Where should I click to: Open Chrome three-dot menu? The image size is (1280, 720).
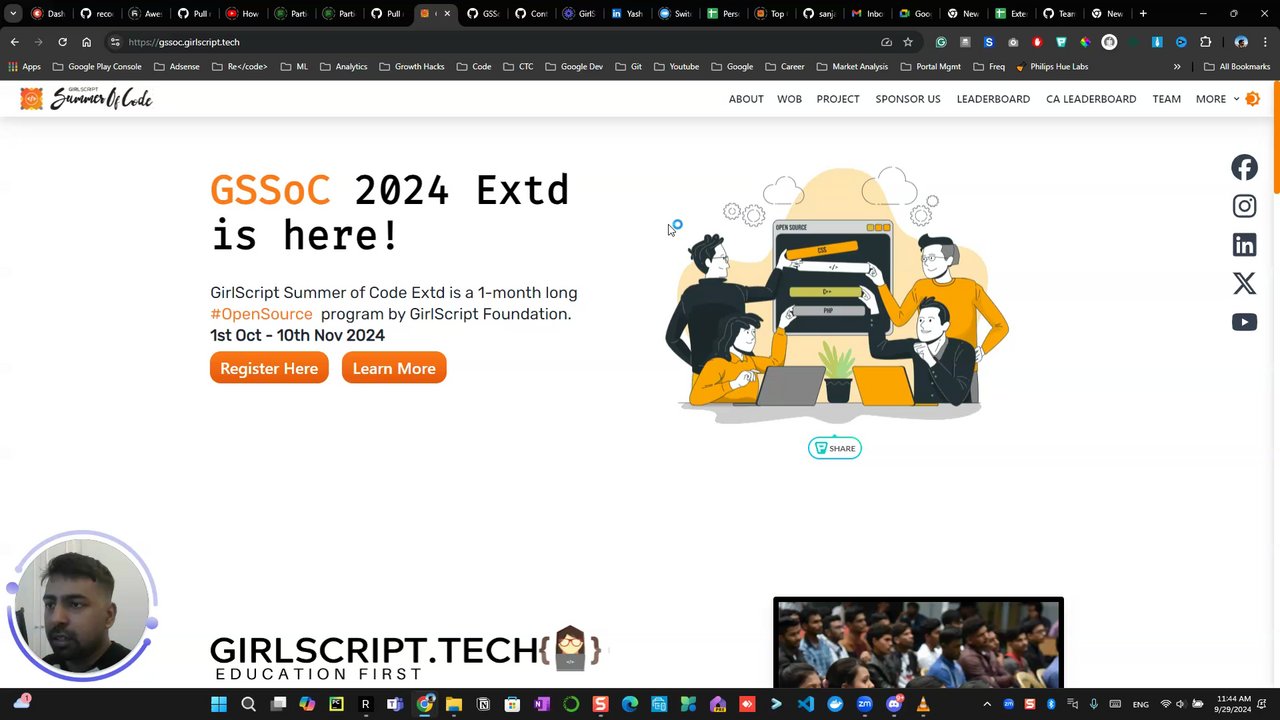tap(1266, 42)
